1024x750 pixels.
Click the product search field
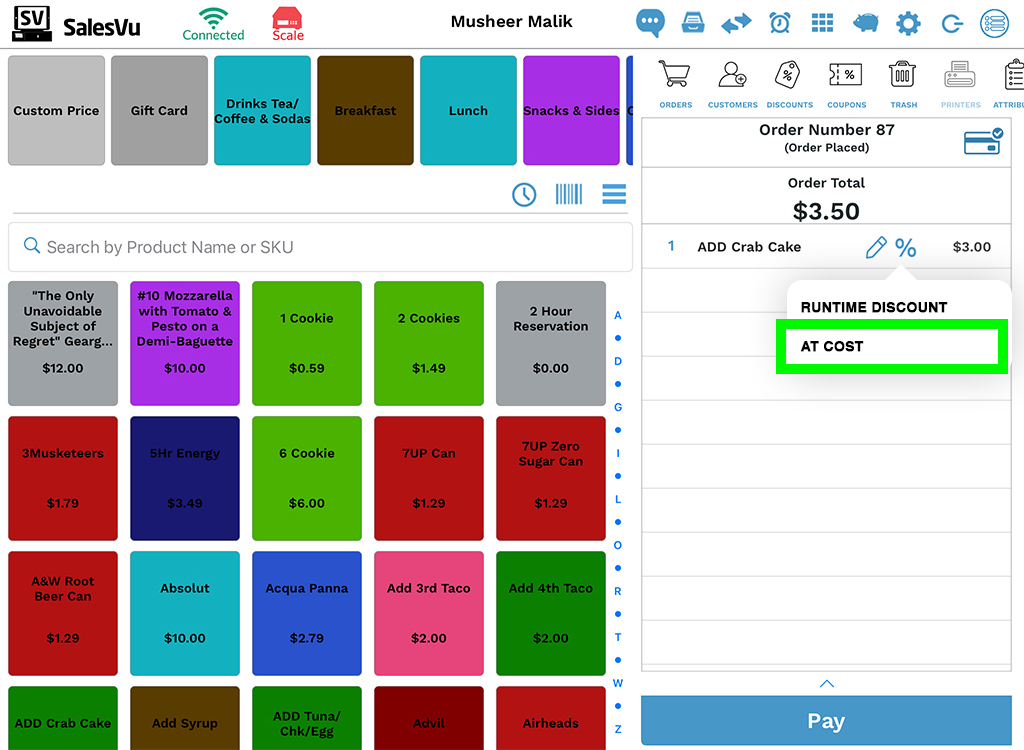point(320,247)
